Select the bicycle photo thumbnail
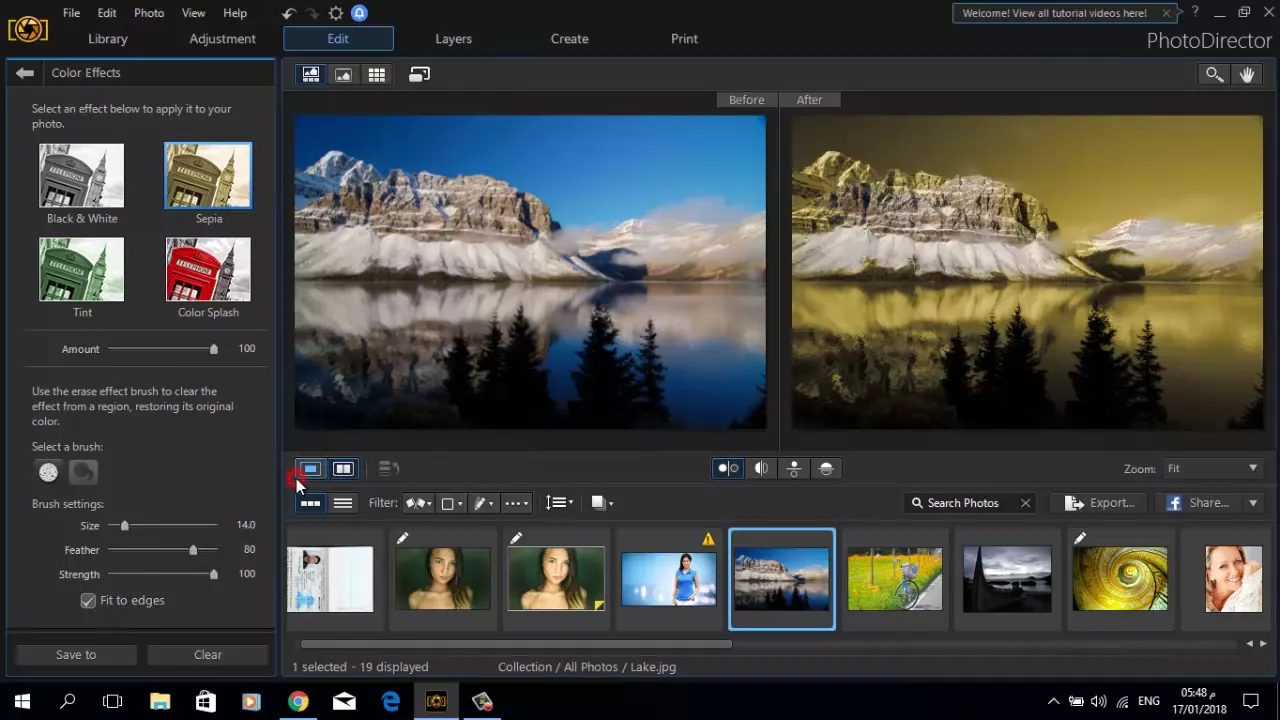 point(895,579)
